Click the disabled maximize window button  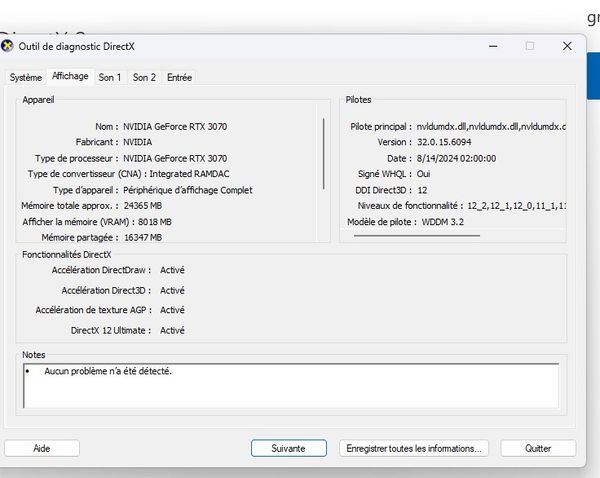tap(530, 46)
